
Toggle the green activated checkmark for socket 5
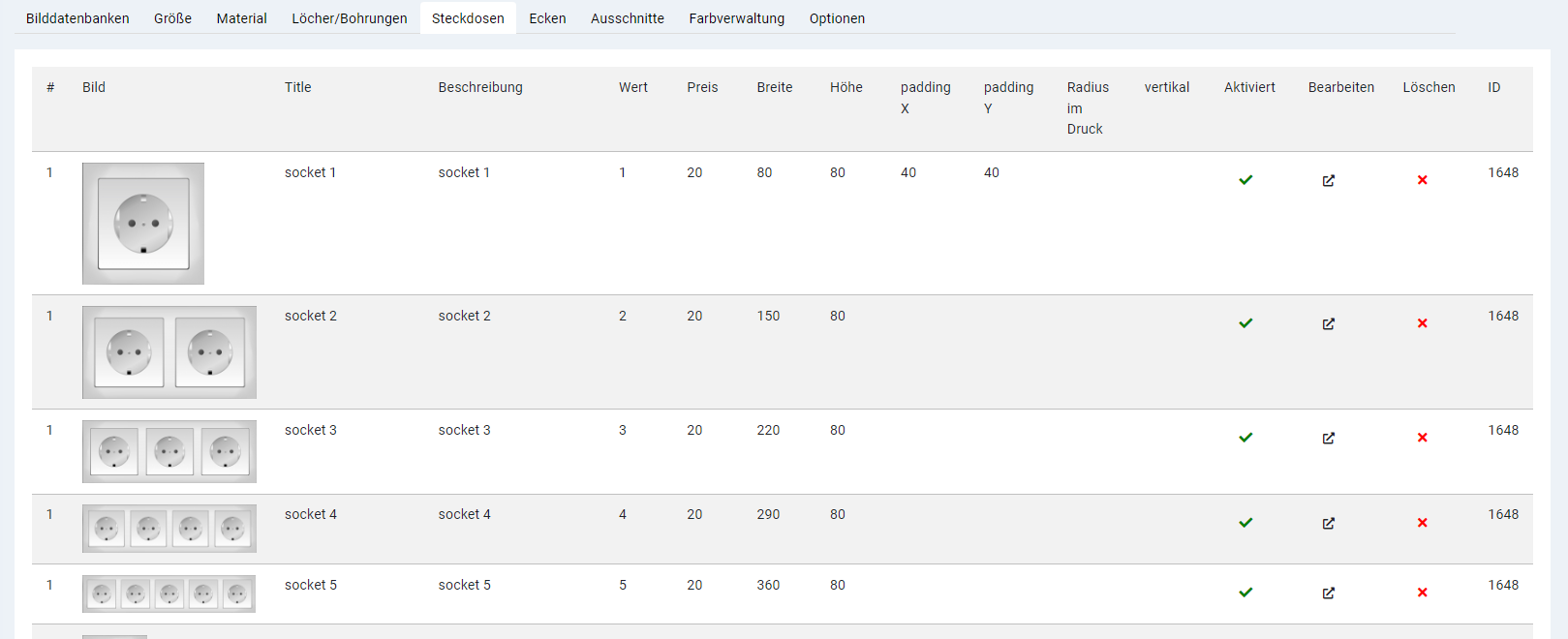(x=1245, y=593)
